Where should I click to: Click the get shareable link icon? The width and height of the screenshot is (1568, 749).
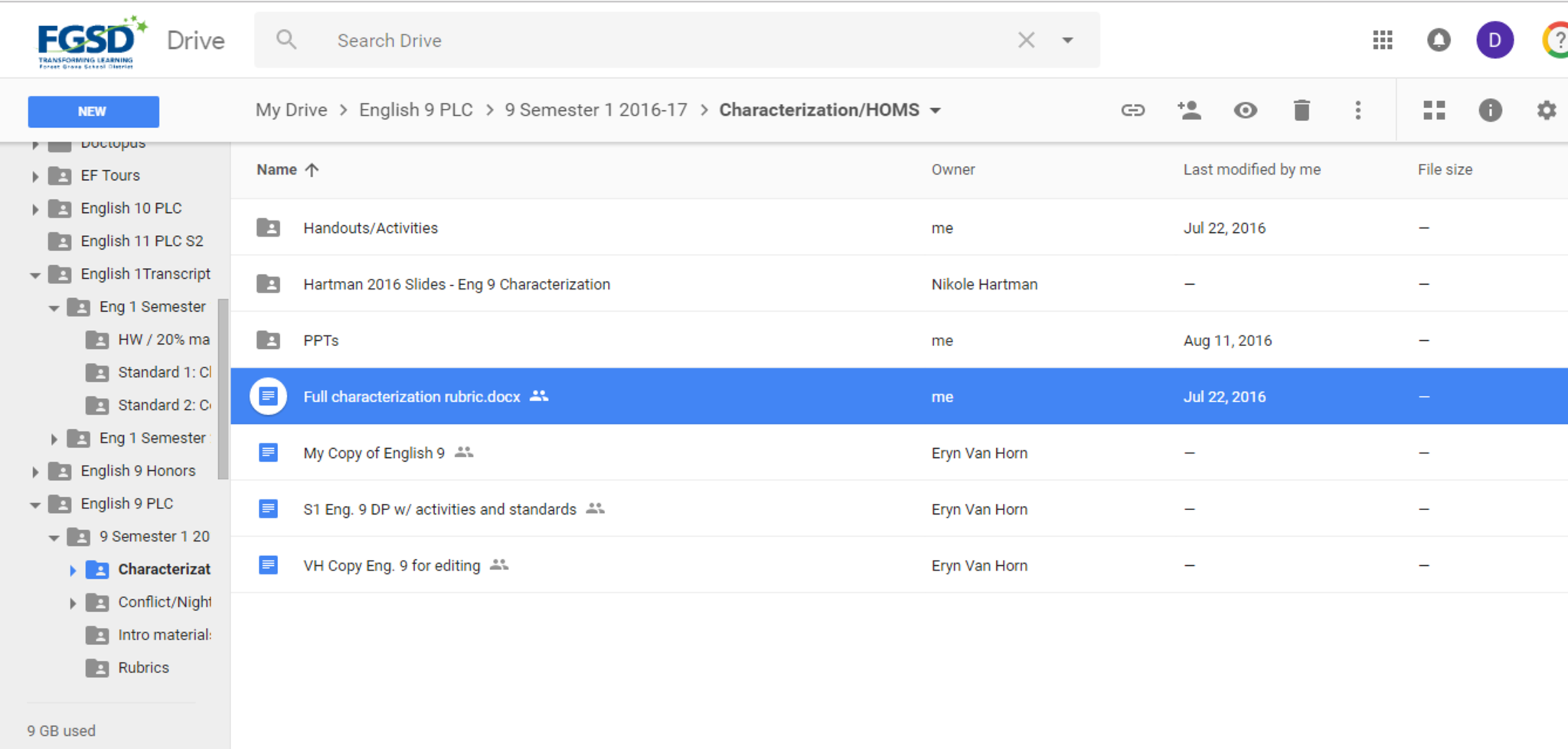tap(1132, 110)
